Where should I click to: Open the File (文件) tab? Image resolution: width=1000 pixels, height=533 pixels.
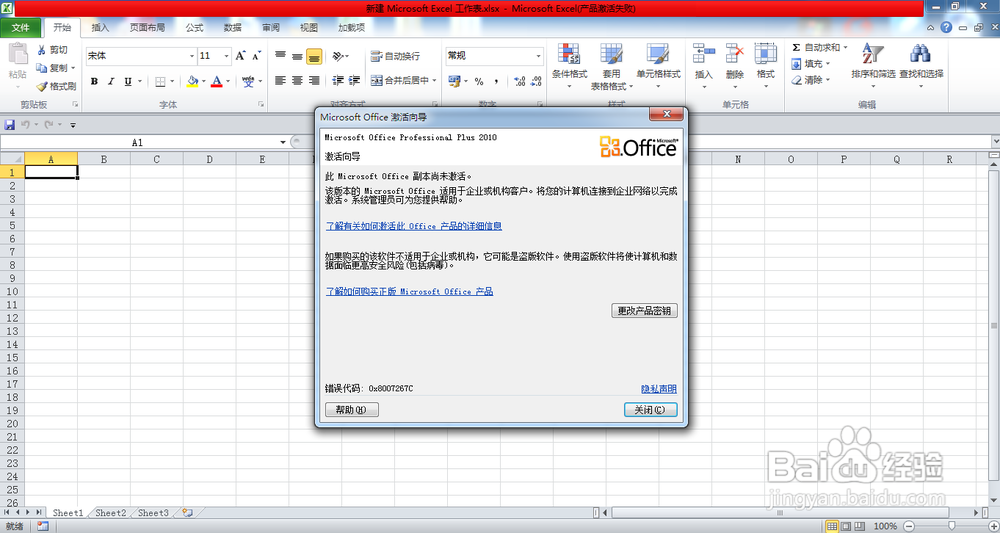pos(21,27)
